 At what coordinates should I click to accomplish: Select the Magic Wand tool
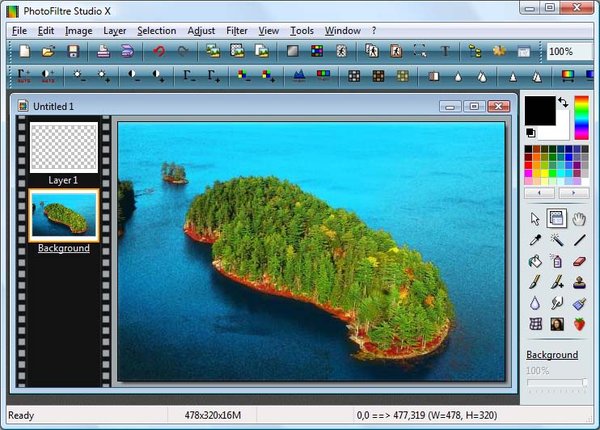557,240
